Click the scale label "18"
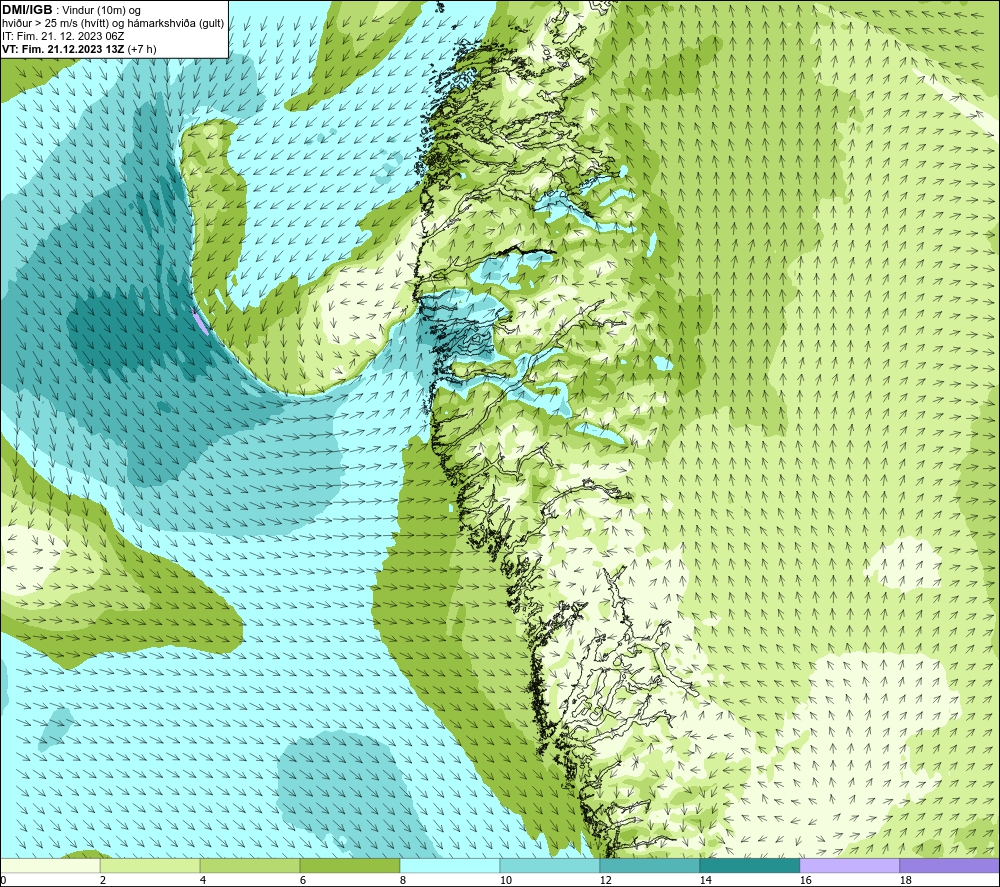 click(906, 881)
